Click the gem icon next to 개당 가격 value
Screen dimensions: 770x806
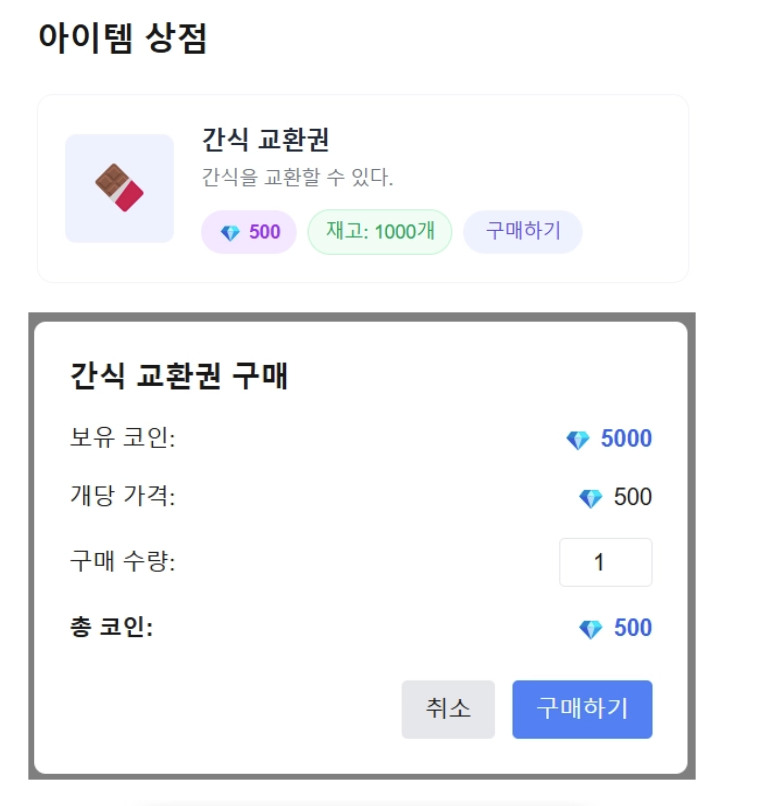[x=591, y=498]
